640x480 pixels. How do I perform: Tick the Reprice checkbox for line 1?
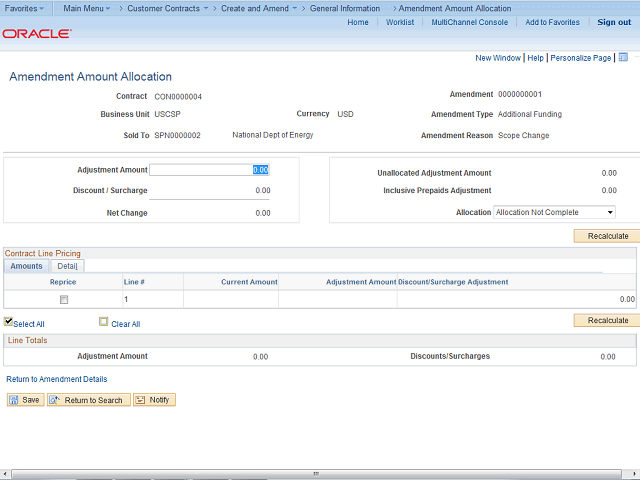point(64,299)
